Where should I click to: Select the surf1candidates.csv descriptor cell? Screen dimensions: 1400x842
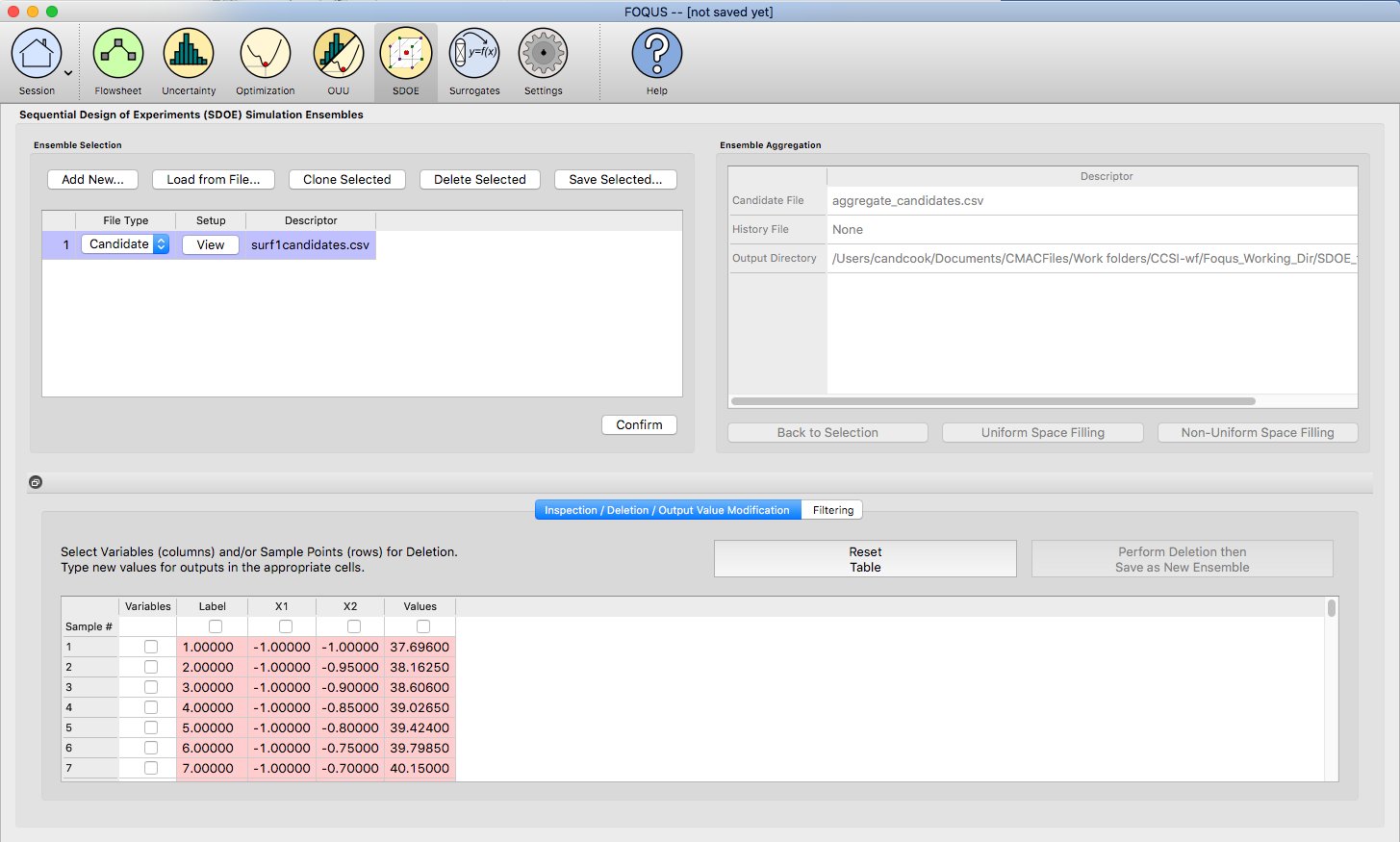(x=310, y=245)
